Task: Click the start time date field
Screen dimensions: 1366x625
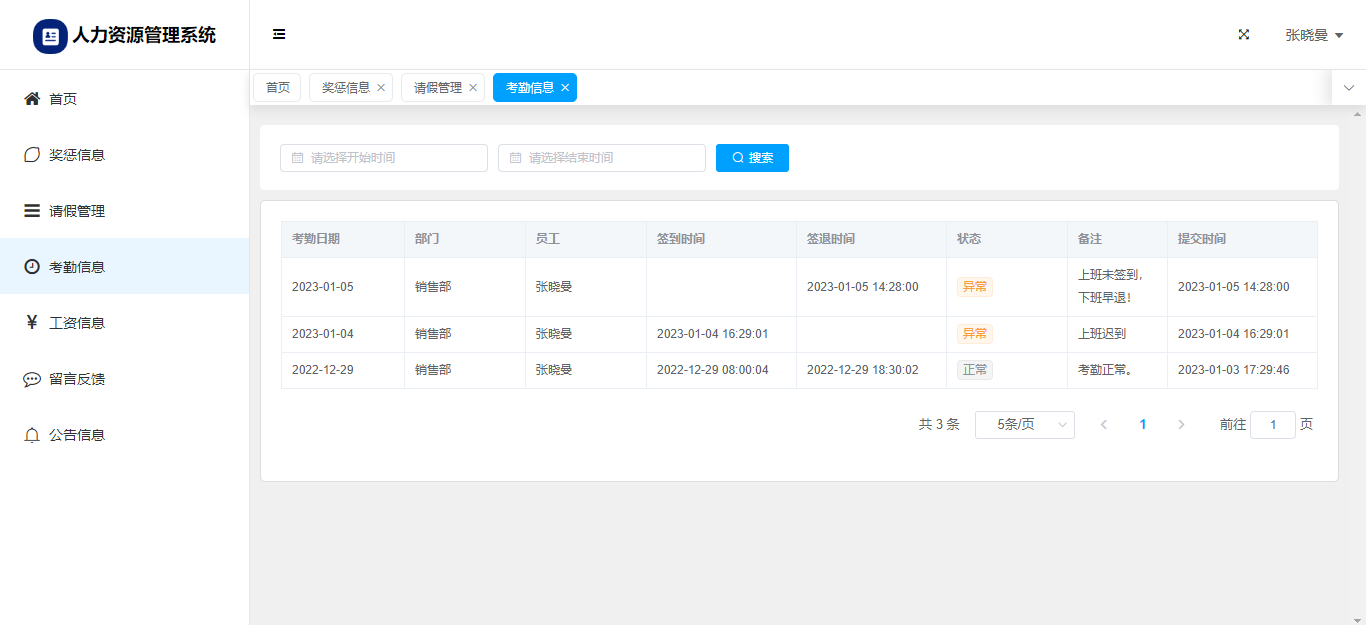Action: click(384, 158)
